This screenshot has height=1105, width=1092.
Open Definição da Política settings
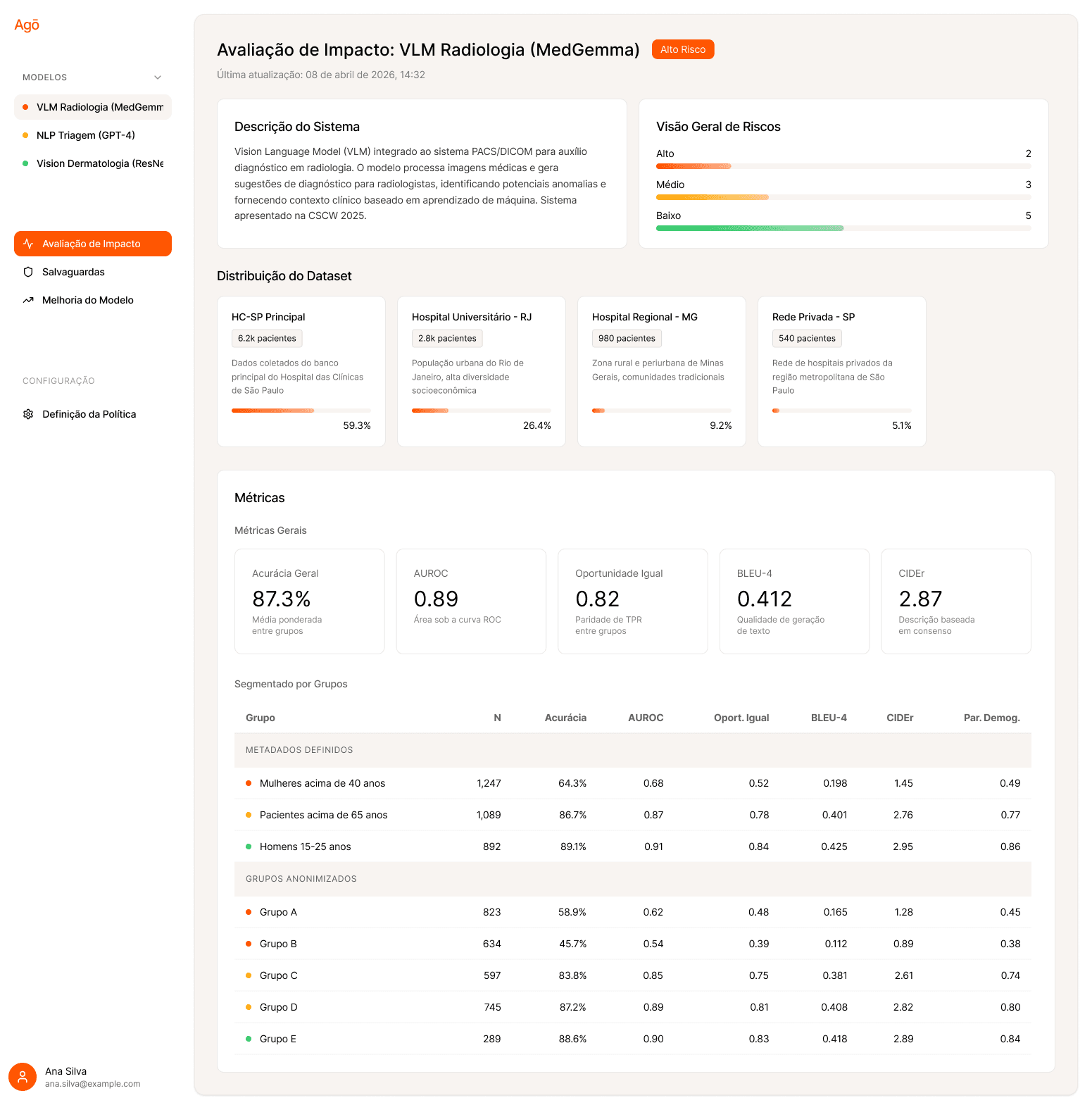click(93, 414)
